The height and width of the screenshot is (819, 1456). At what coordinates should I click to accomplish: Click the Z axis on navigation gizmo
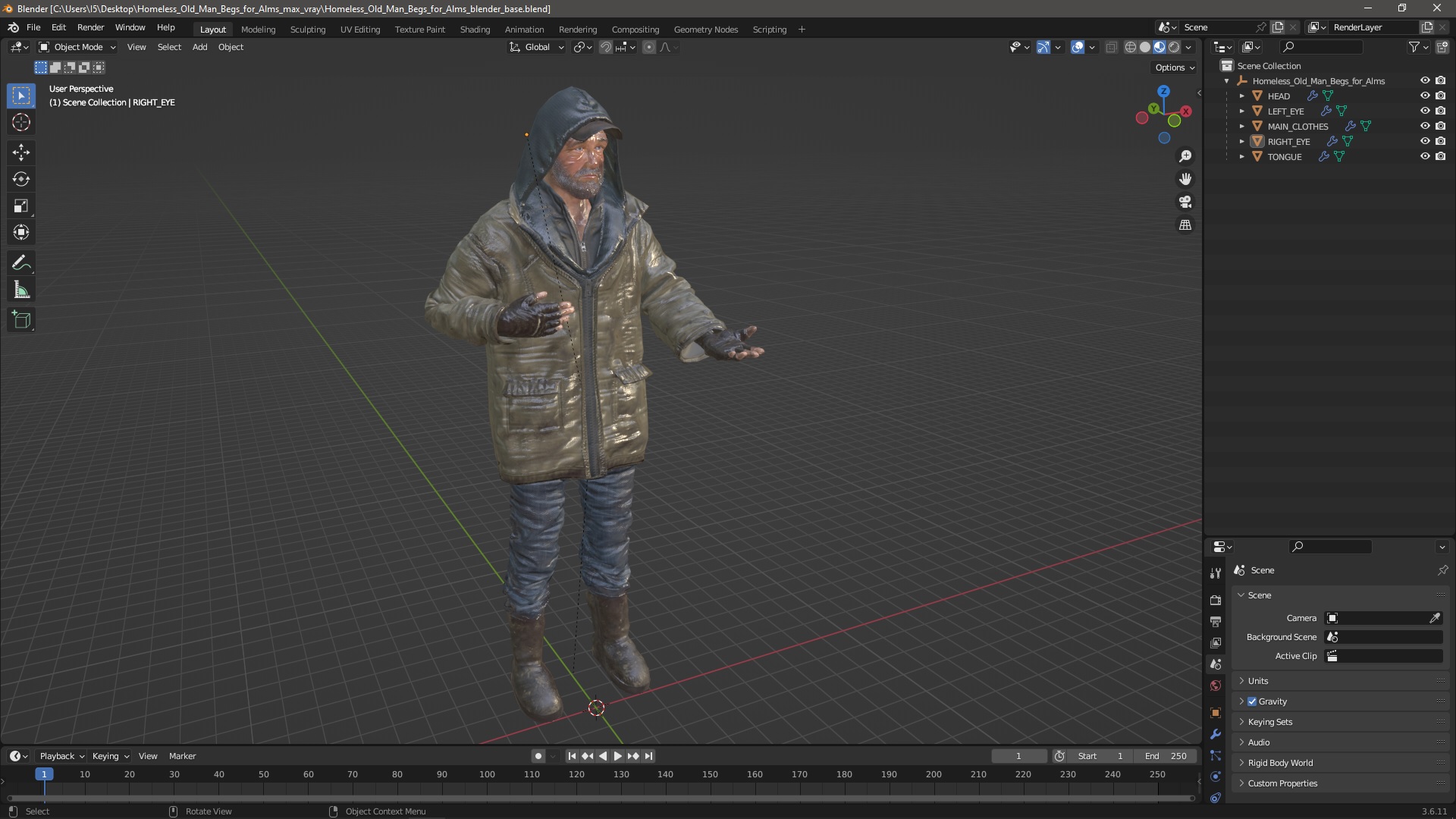coord(1163,91)
